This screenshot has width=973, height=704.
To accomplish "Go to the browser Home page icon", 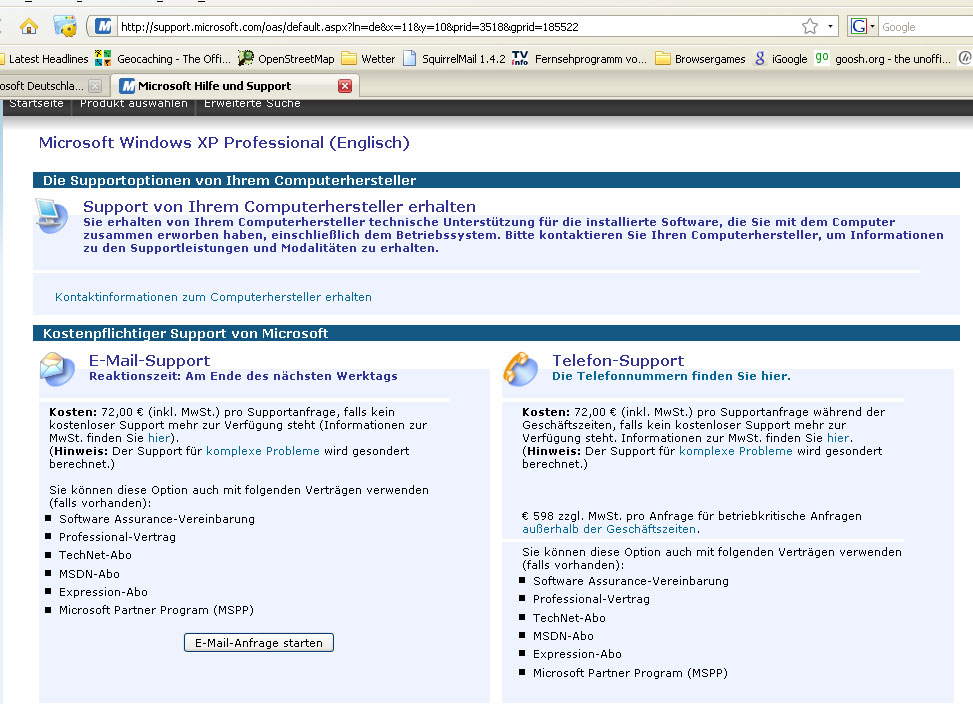I will (29, 27).
